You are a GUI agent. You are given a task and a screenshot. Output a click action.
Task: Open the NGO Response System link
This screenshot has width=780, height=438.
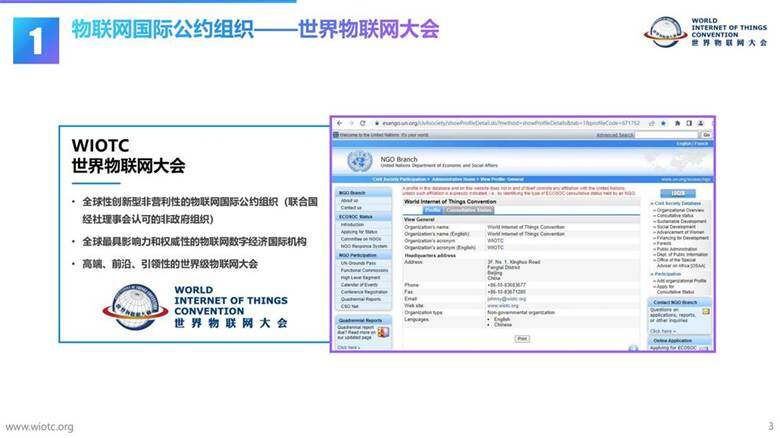364,246
